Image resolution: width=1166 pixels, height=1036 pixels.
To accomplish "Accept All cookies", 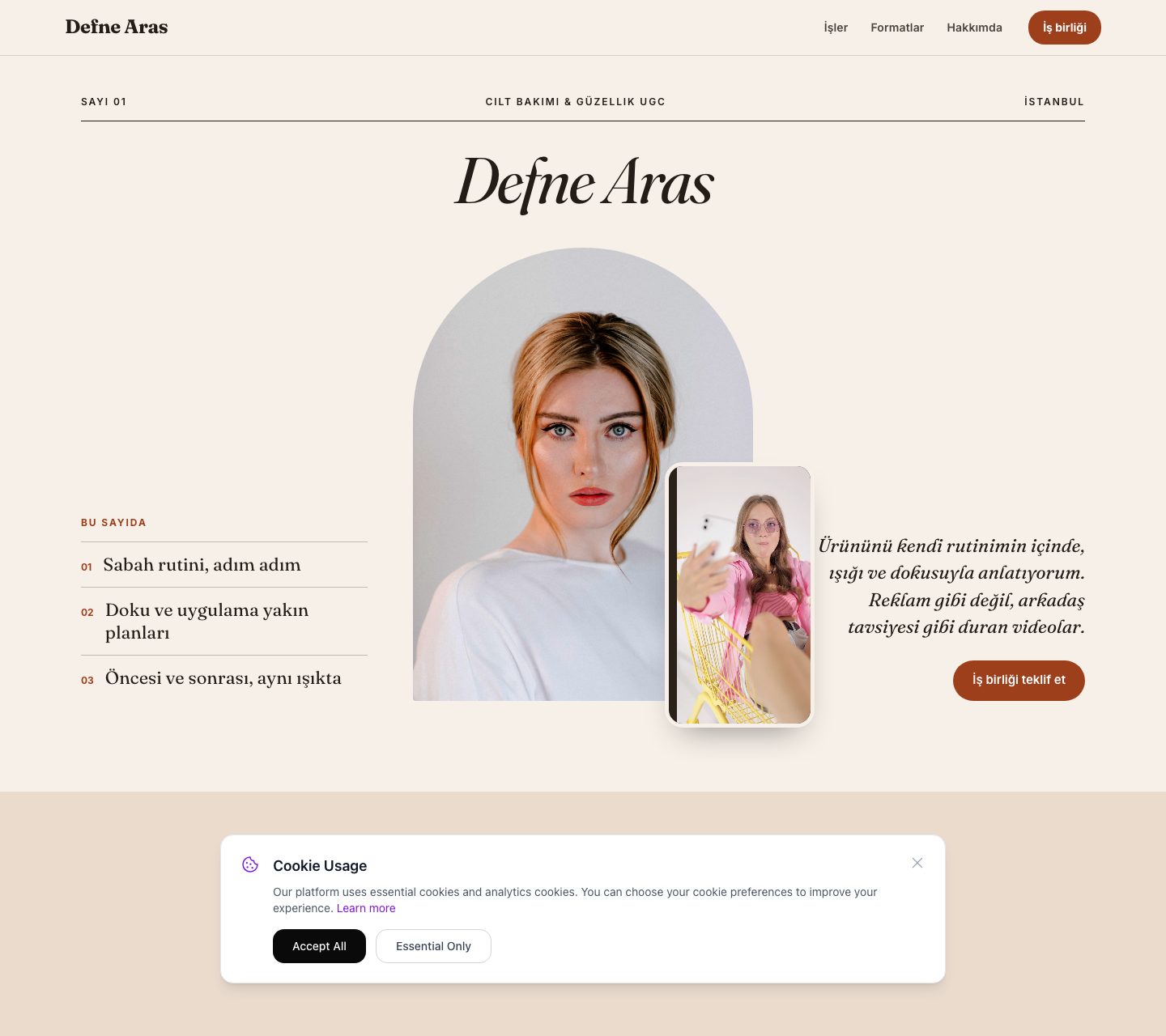I will click(319, 946).
